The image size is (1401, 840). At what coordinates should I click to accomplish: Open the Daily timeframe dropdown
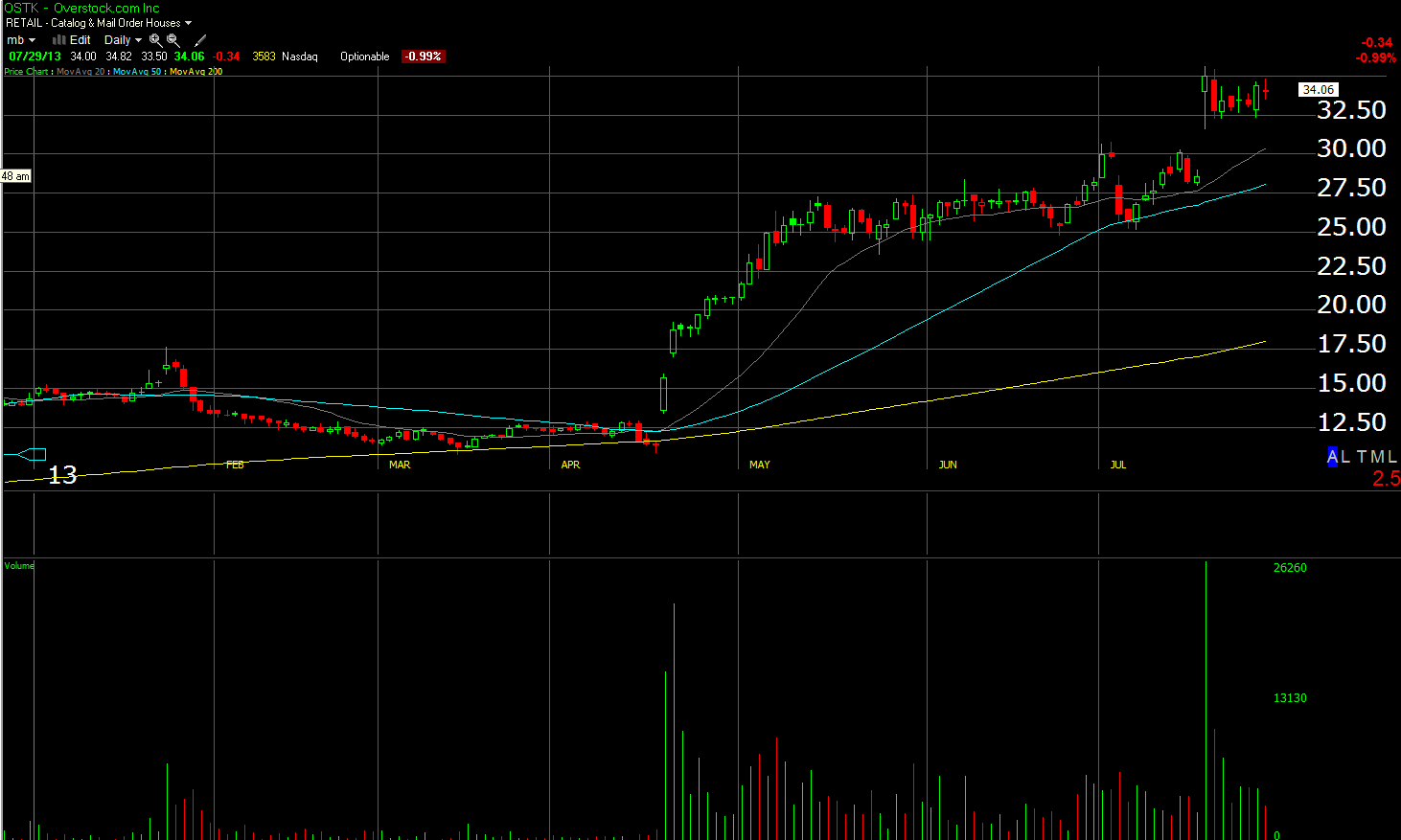(123, 40)
